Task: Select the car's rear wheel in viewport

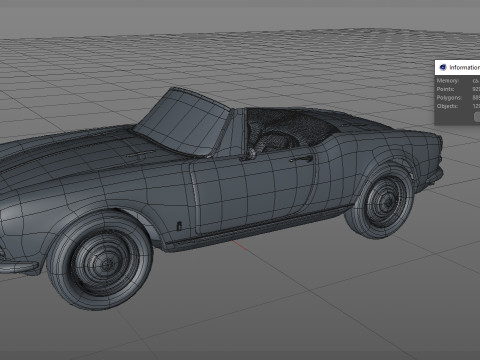Action: click(x=381, y=202)
